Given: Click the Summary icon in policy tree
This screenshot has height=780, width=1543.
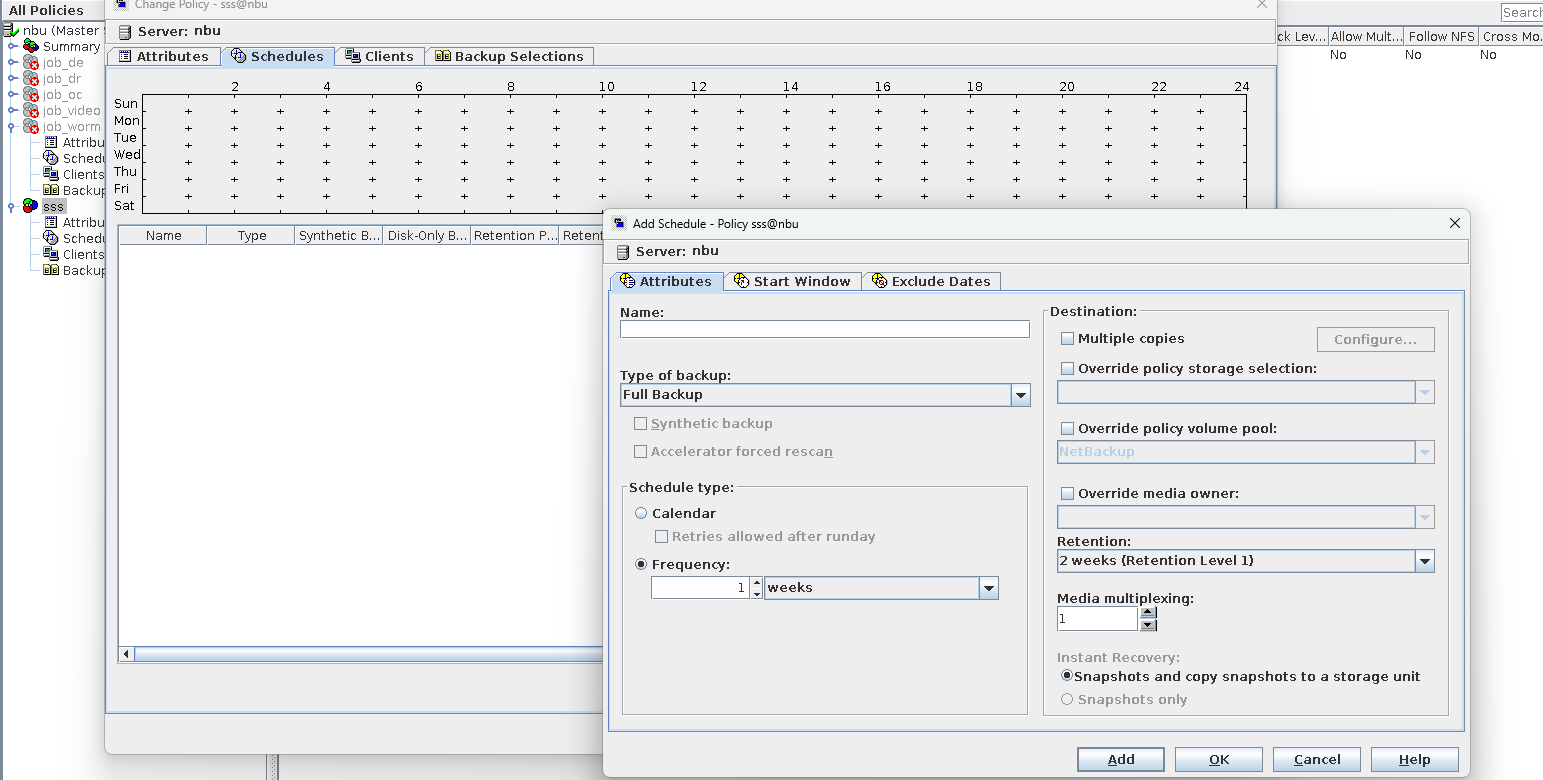Looking at the screenshot, I should coord(31,47).
